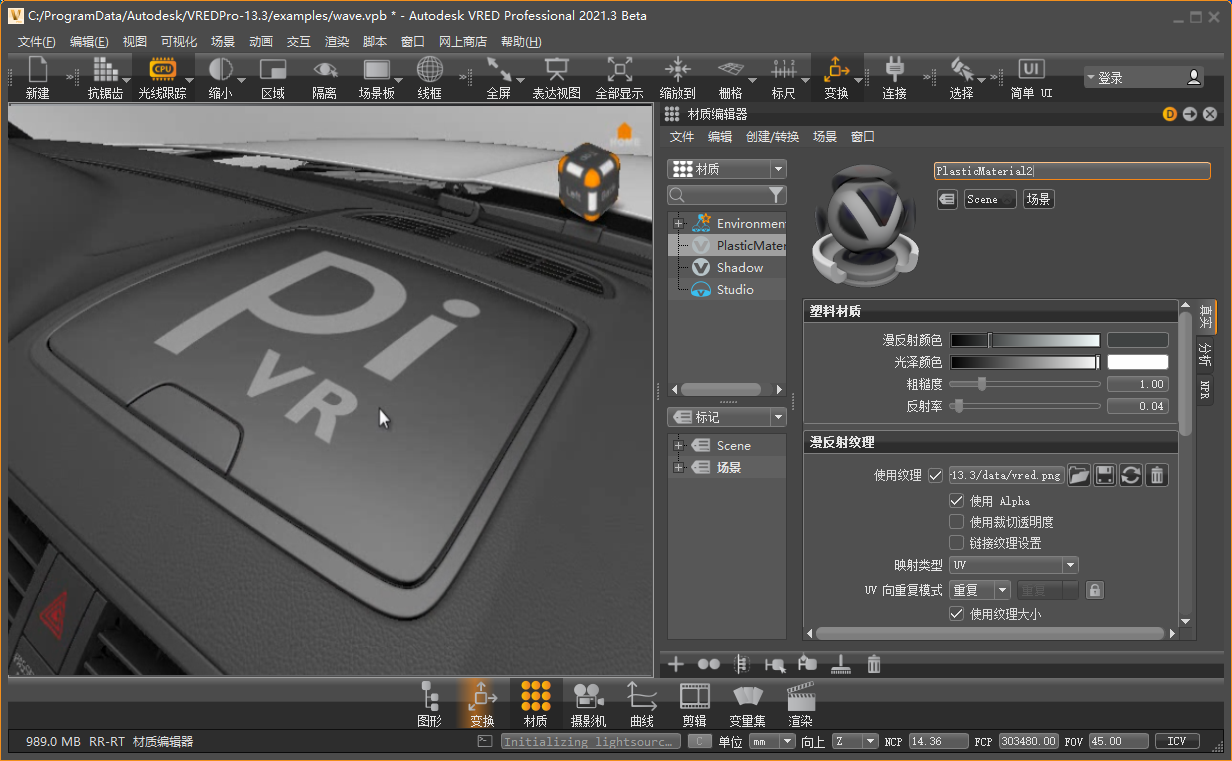Click the Scene tag button under material name
Screen dimensions: 1232x761
(990, 199)
